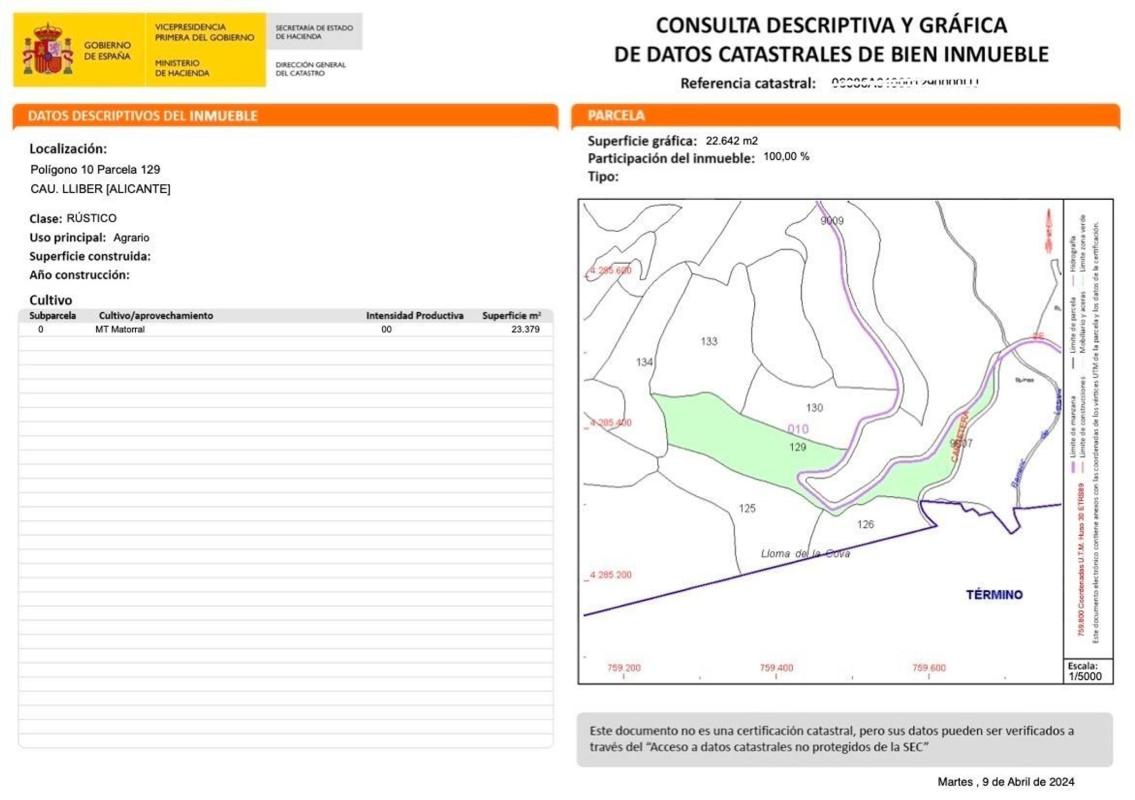
Task: Select 'CAU. LLIBER [ALICANTE]' address text
Action: 101,189
